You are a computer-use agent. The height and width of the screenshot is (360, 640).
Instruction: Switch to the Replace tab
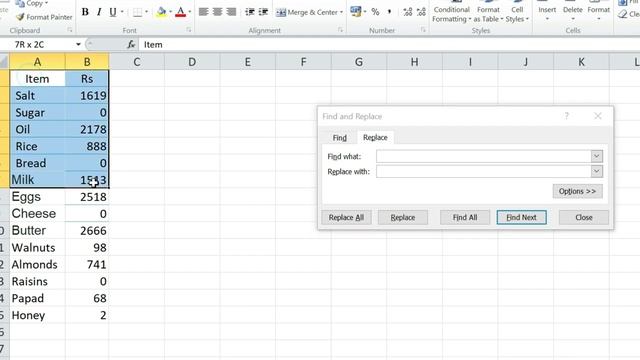pos(375,138)
